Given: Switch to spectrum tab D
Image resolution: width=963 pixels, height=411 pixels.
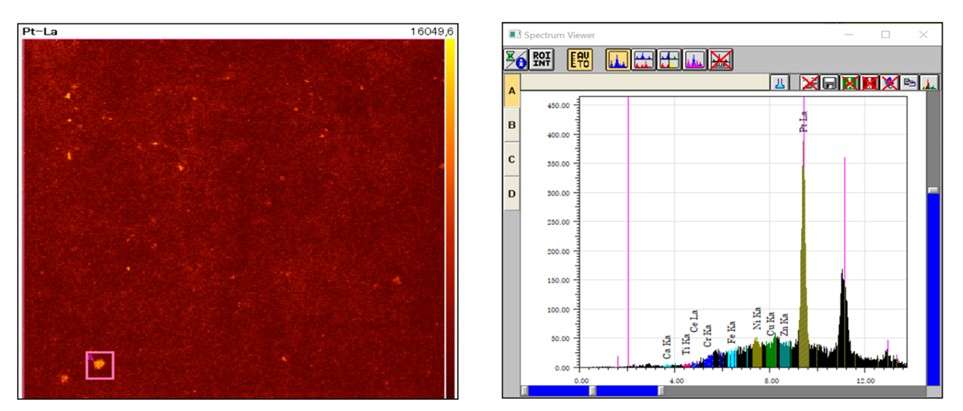Looking at the screenshot, I should coord(512,194).
